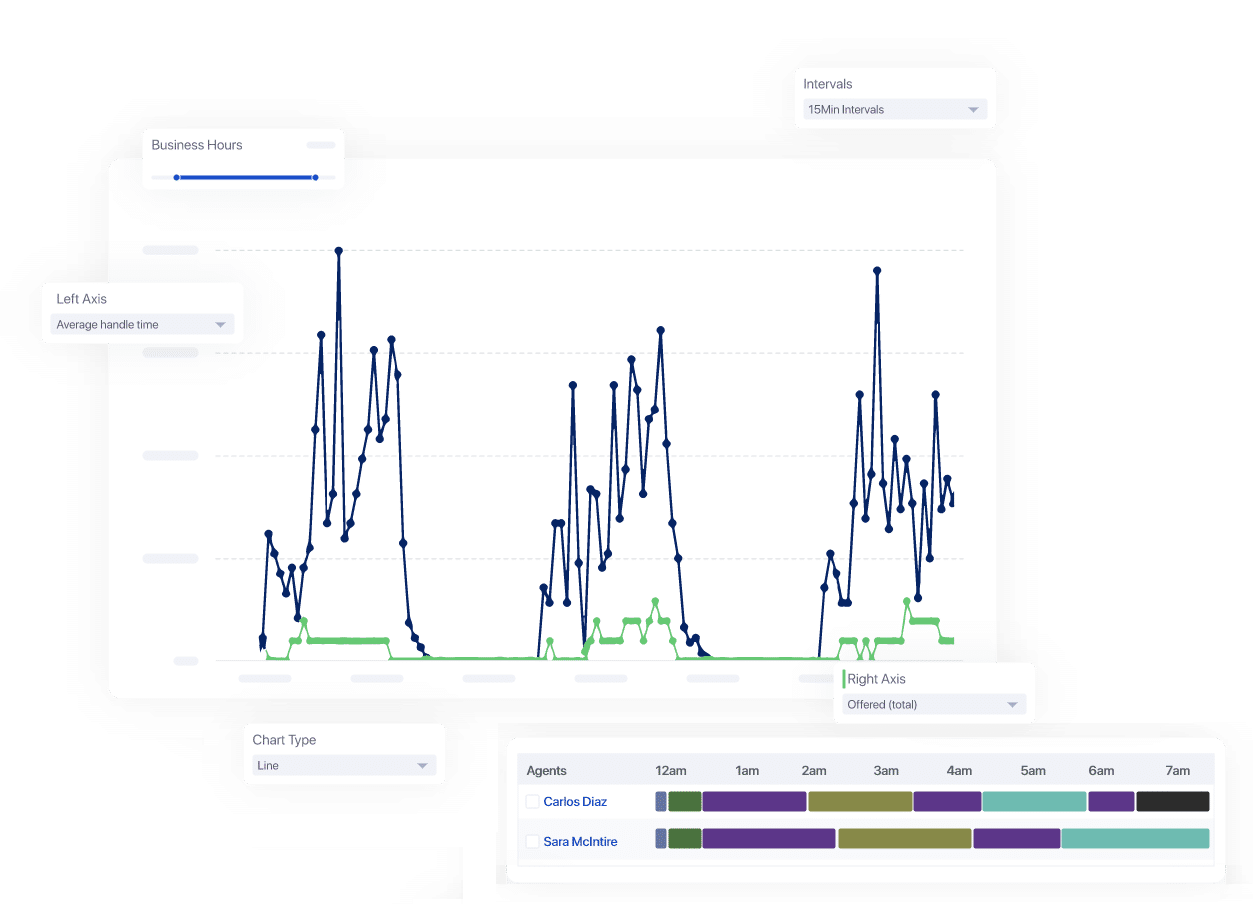Click the Business Hours slider right endpoint

tap(316, 176)
